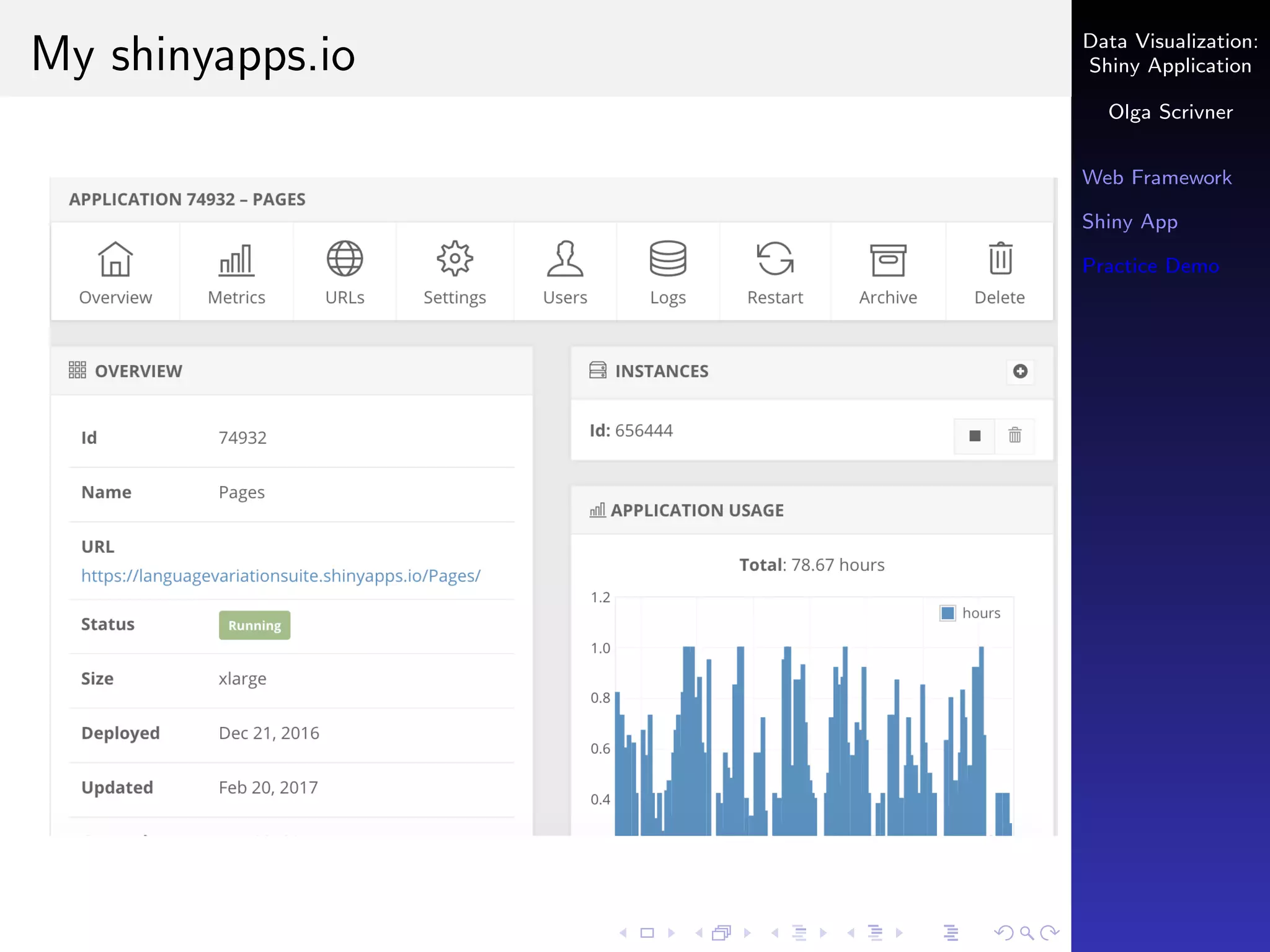Click the Status row label
Screen dimensions: 1270x952
pos(108,624)
